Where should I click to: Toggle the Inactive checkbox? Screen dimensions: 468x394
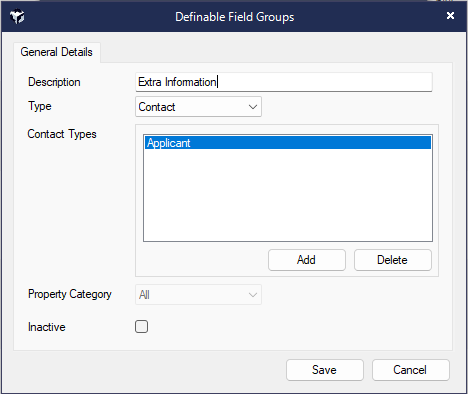coord(141,327)
